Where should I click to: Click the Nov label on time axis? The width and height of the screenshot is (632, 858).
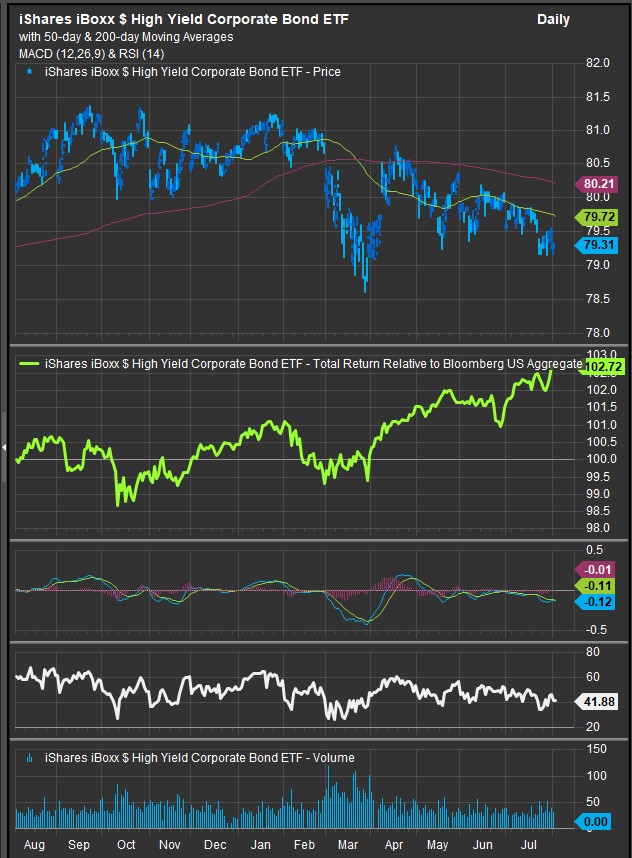[170, 845]
